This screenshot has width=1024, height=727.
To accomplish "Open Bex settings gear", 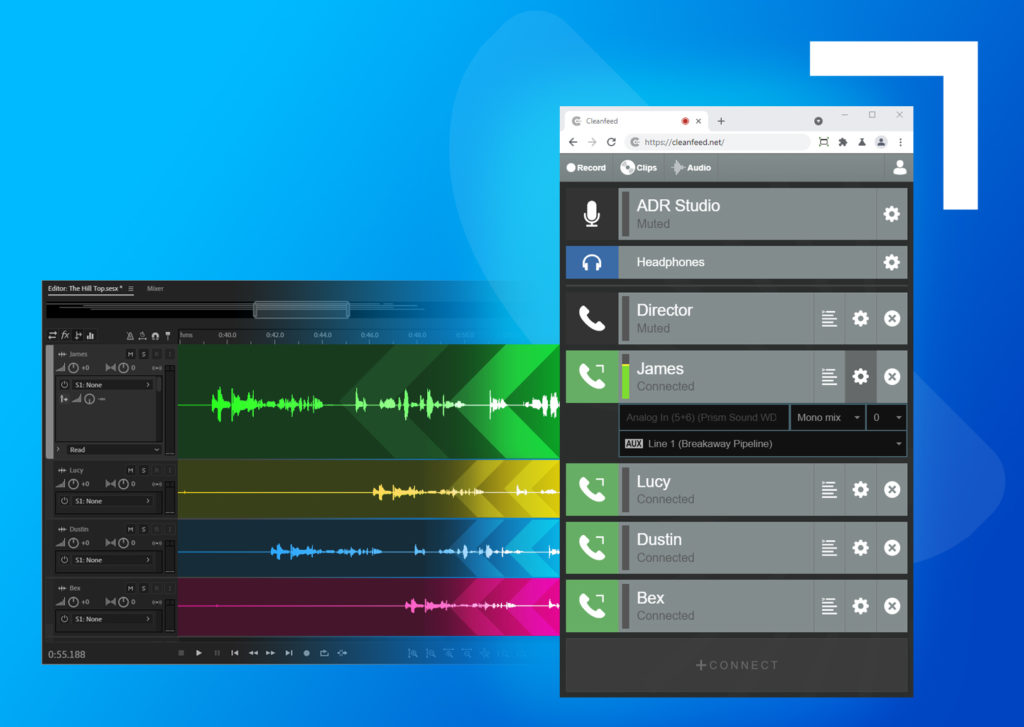I will pyautogui.click(x=860, y=606).
